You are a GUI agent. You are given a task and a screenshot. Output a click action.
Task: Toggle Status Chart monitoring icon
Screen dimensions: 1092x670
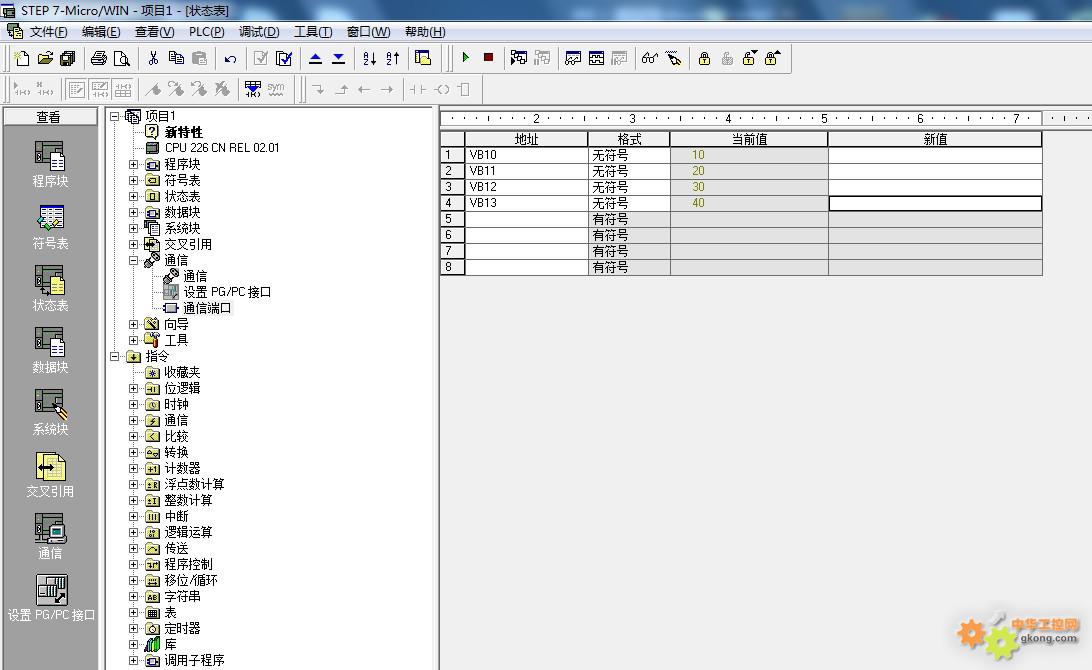[573, 59]
